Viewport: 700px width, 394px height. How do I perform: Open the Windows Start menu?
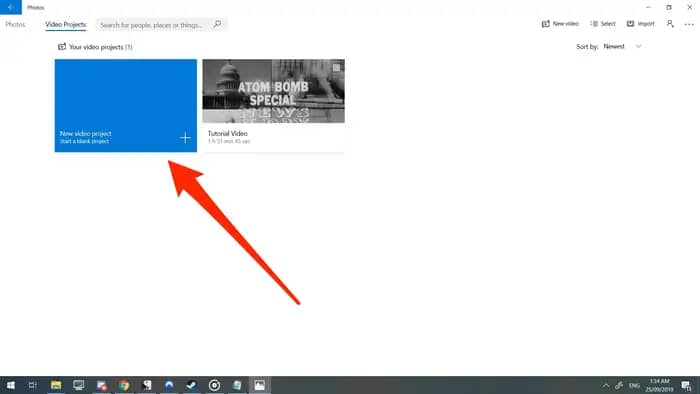pos(11,385)
